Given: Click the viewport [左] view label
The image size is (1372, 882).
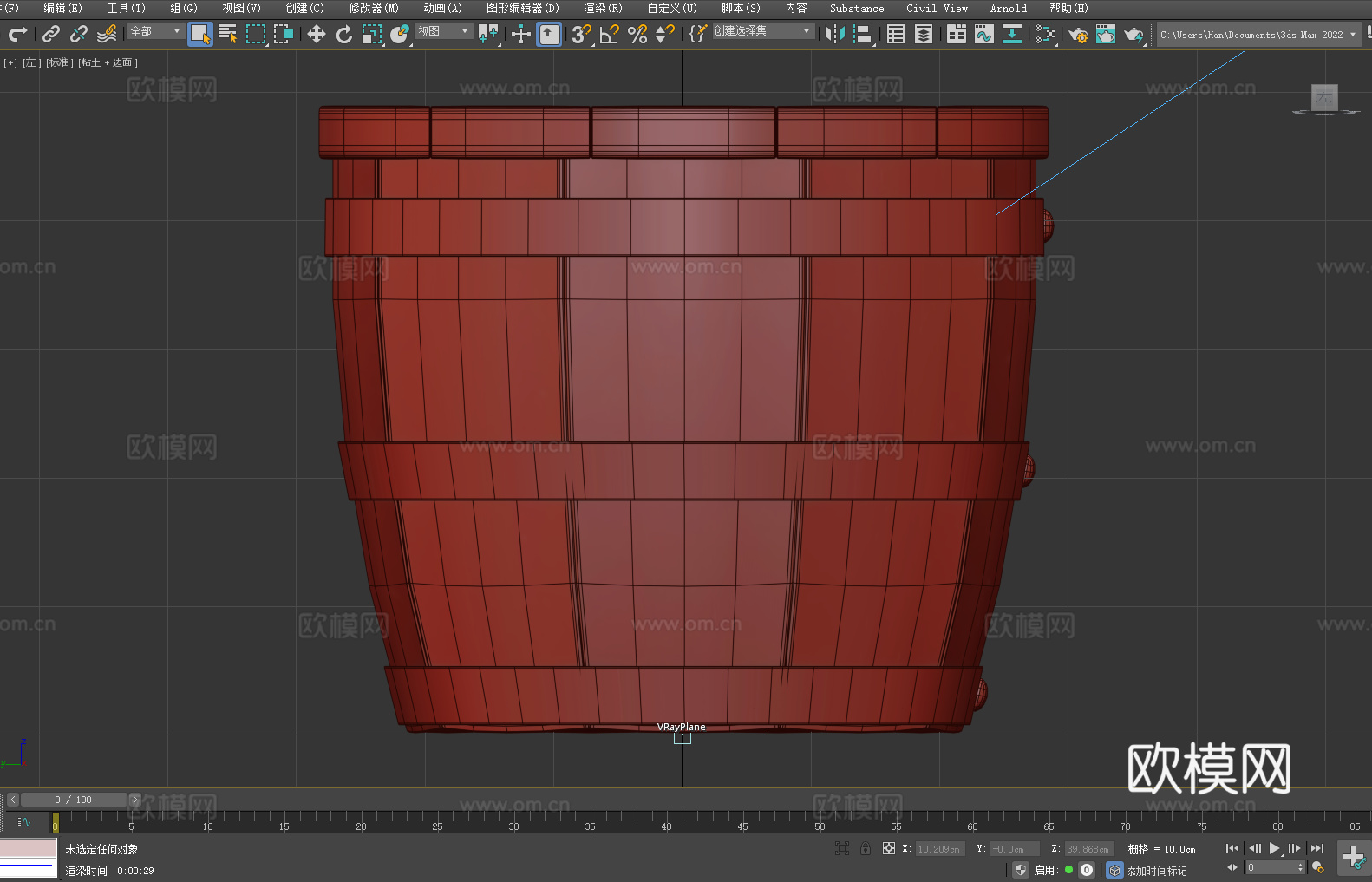Looking at the screenshot, I should (31, 62).
